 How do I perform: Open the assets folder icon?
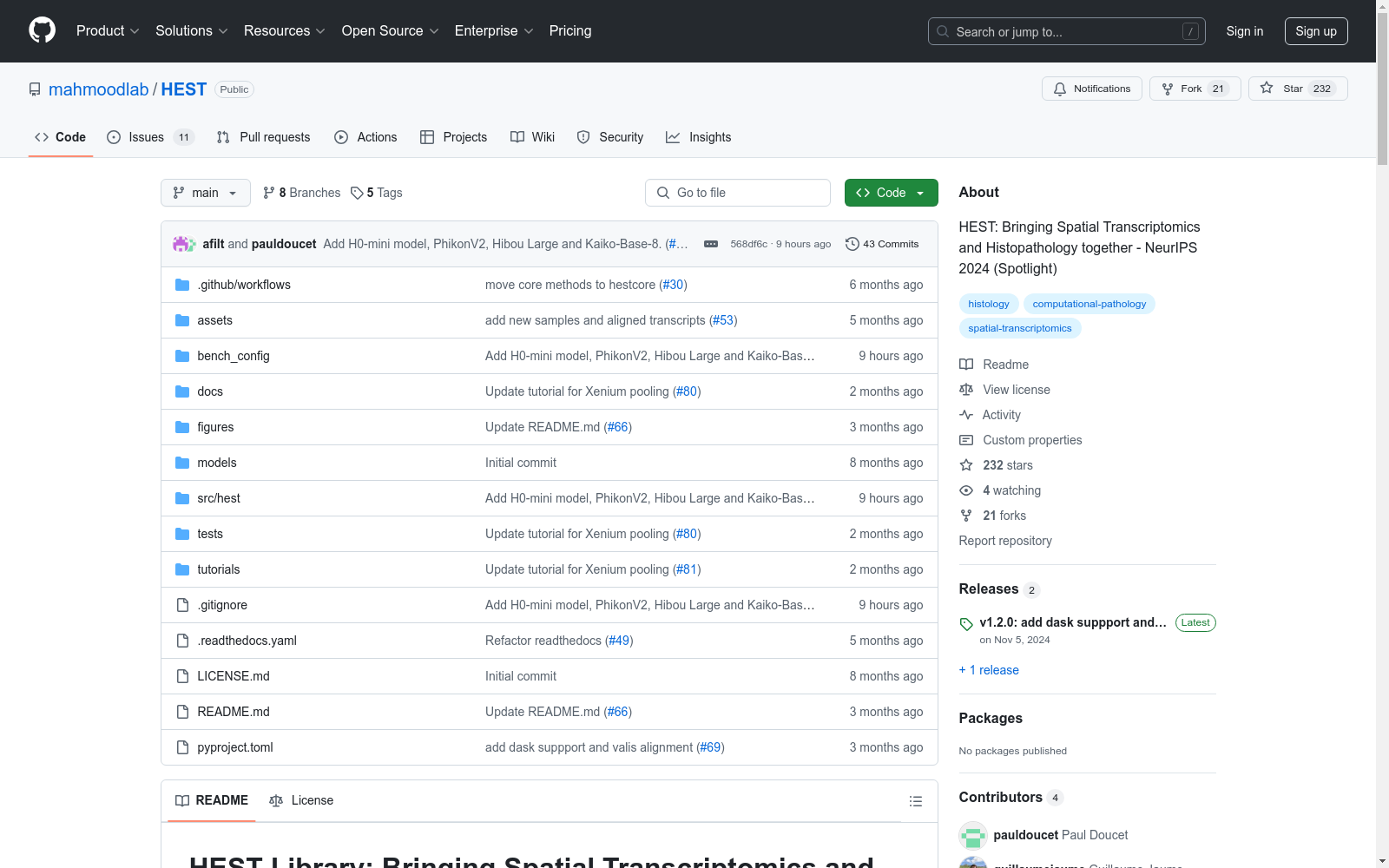[x=182, y=320]
